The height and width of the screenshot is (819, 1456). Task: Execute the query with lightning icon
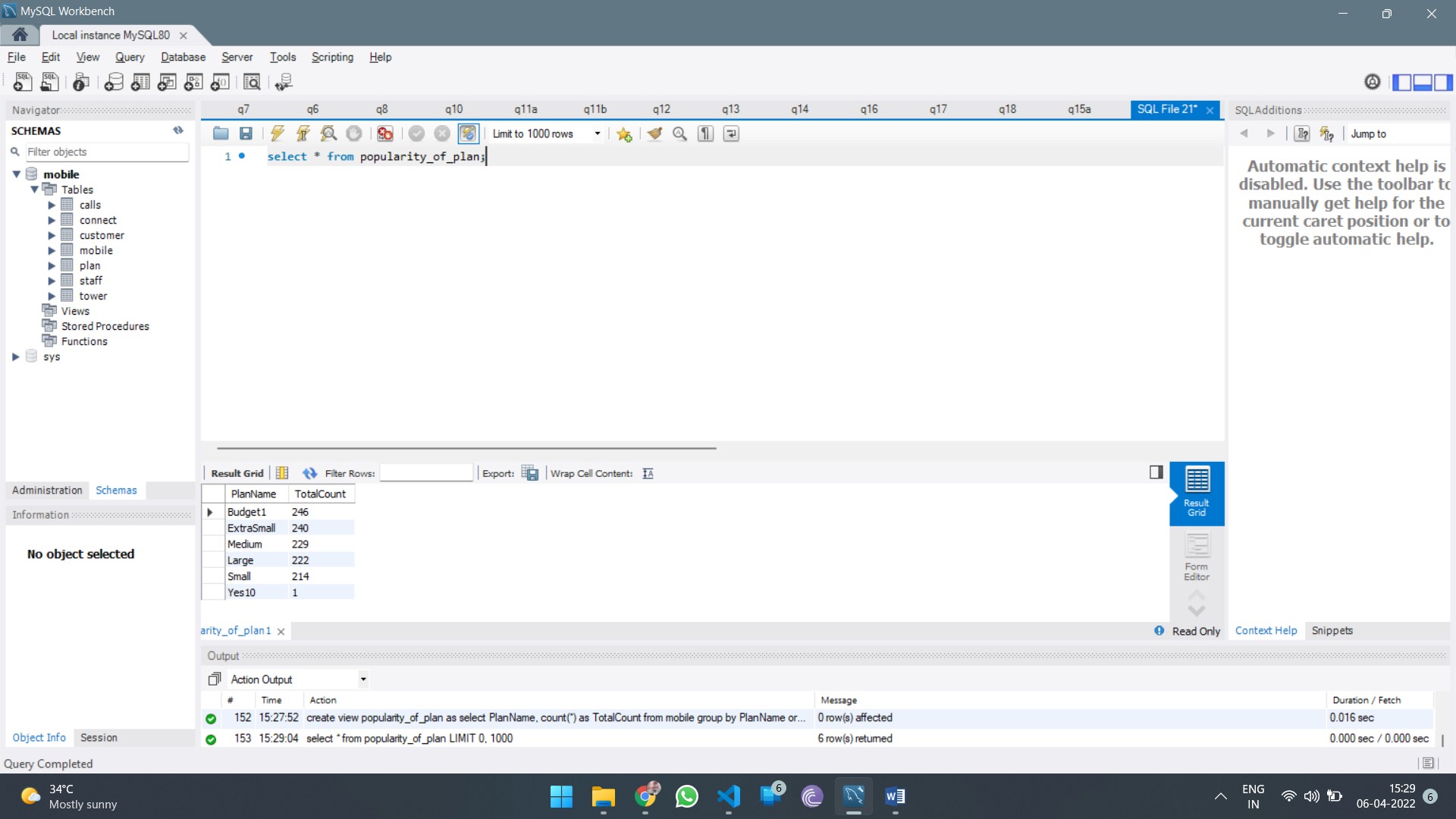(278, 133)
